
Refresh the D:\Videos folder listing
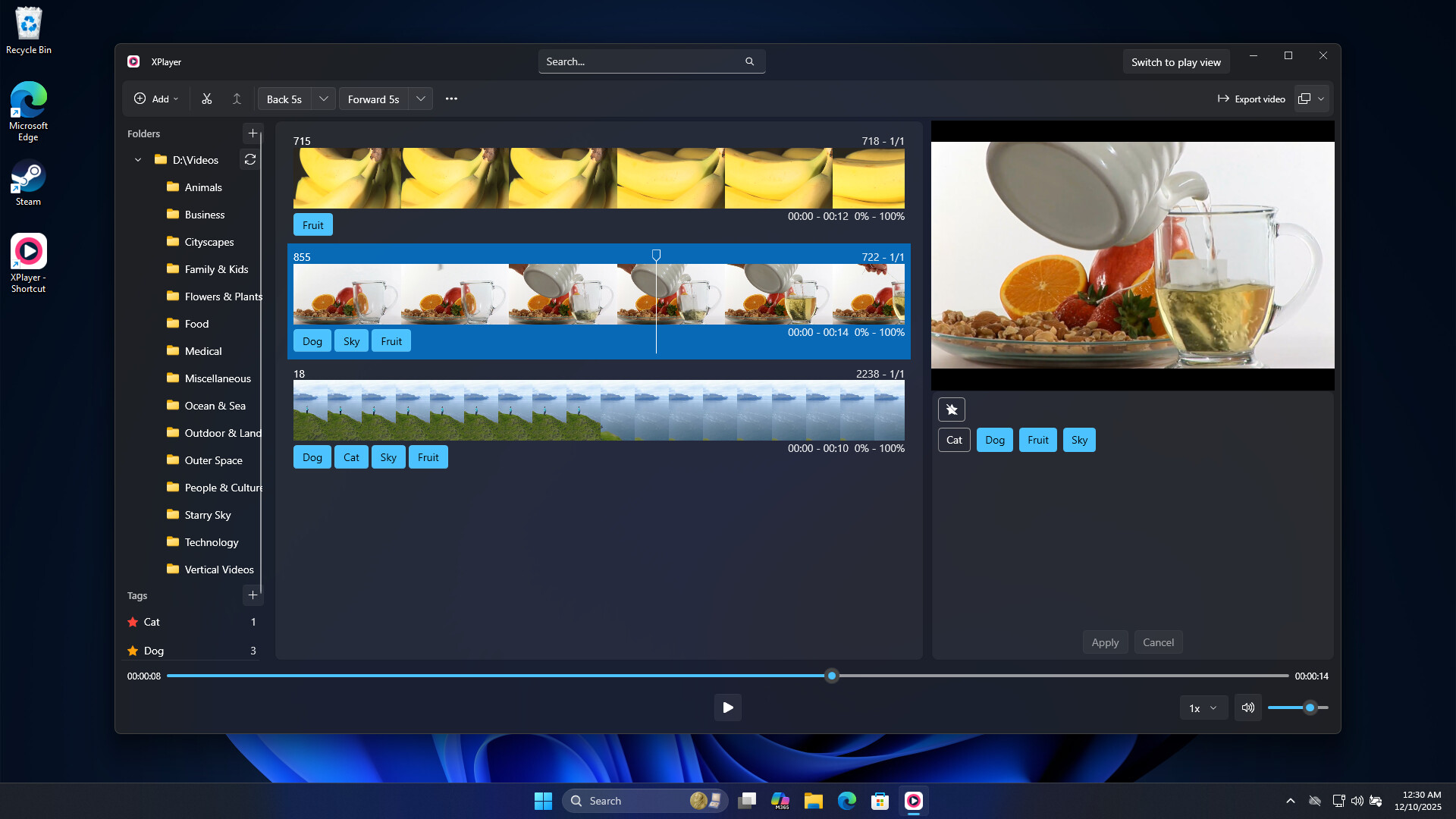pos(249,159)
